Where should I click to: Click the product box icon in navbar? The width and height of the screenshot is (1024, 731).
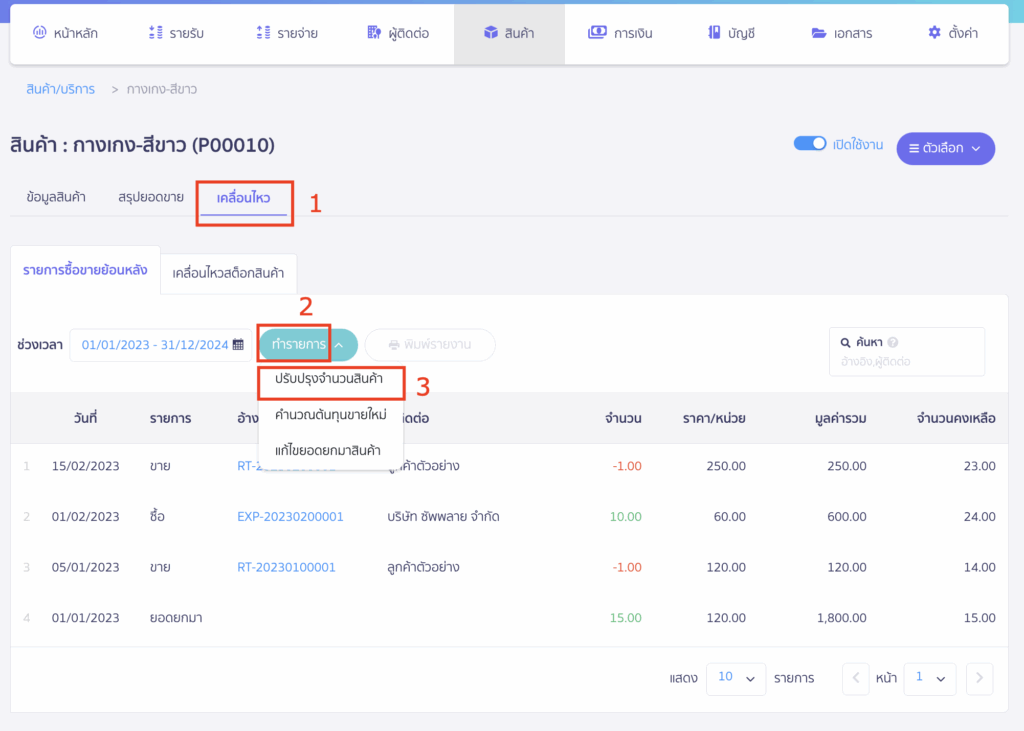click(x=490, y=33)
